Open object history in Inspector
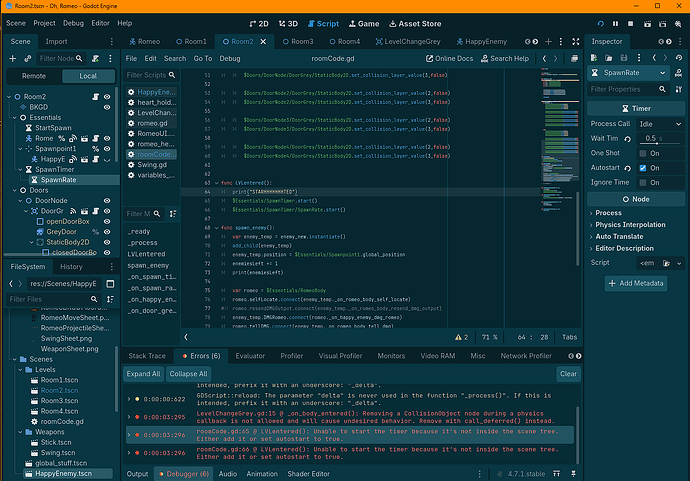Screen dimensions: 690x481 coord(679,58)
